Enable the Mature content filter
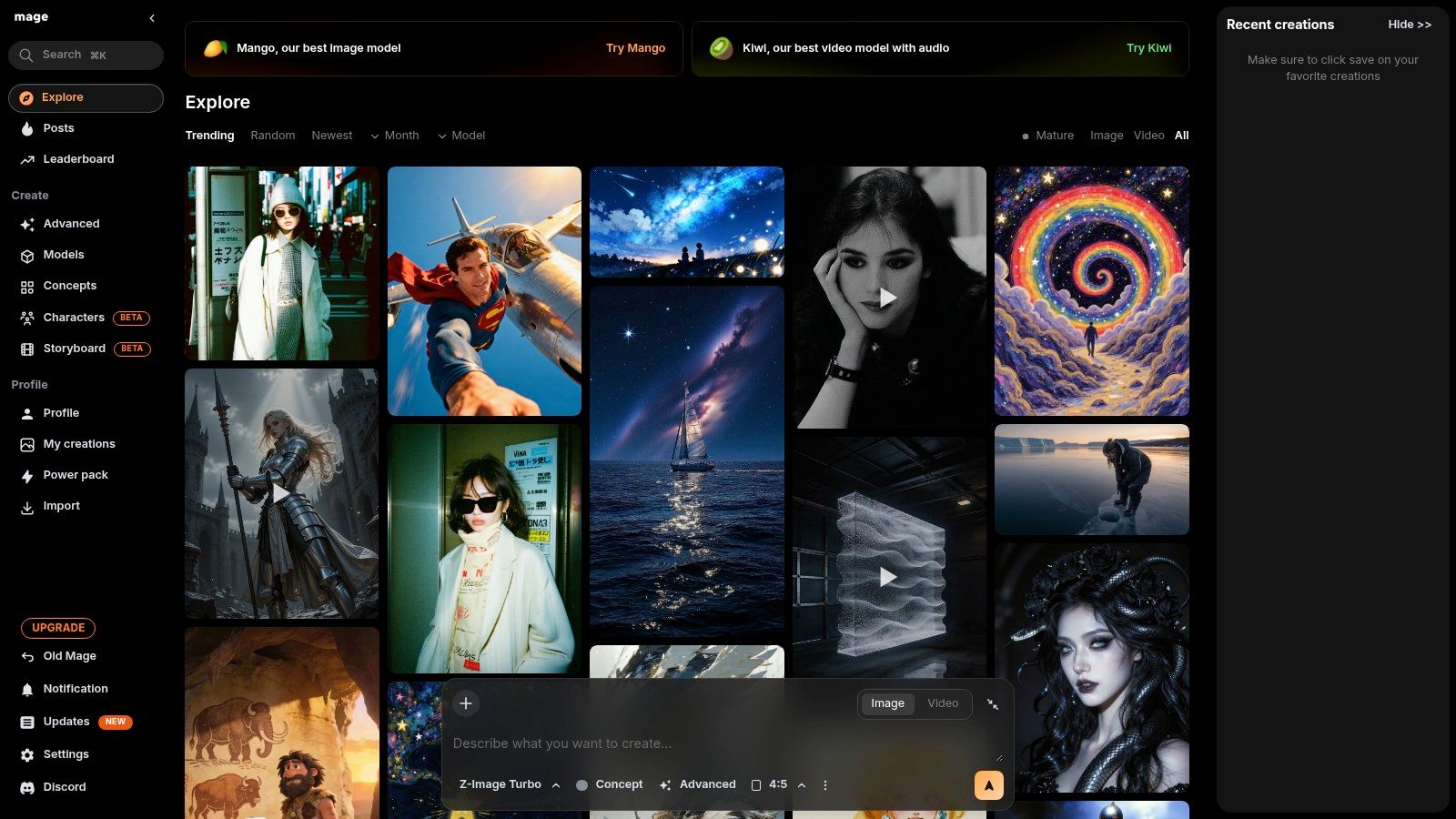1456x819 pixels. (1048, 135)
